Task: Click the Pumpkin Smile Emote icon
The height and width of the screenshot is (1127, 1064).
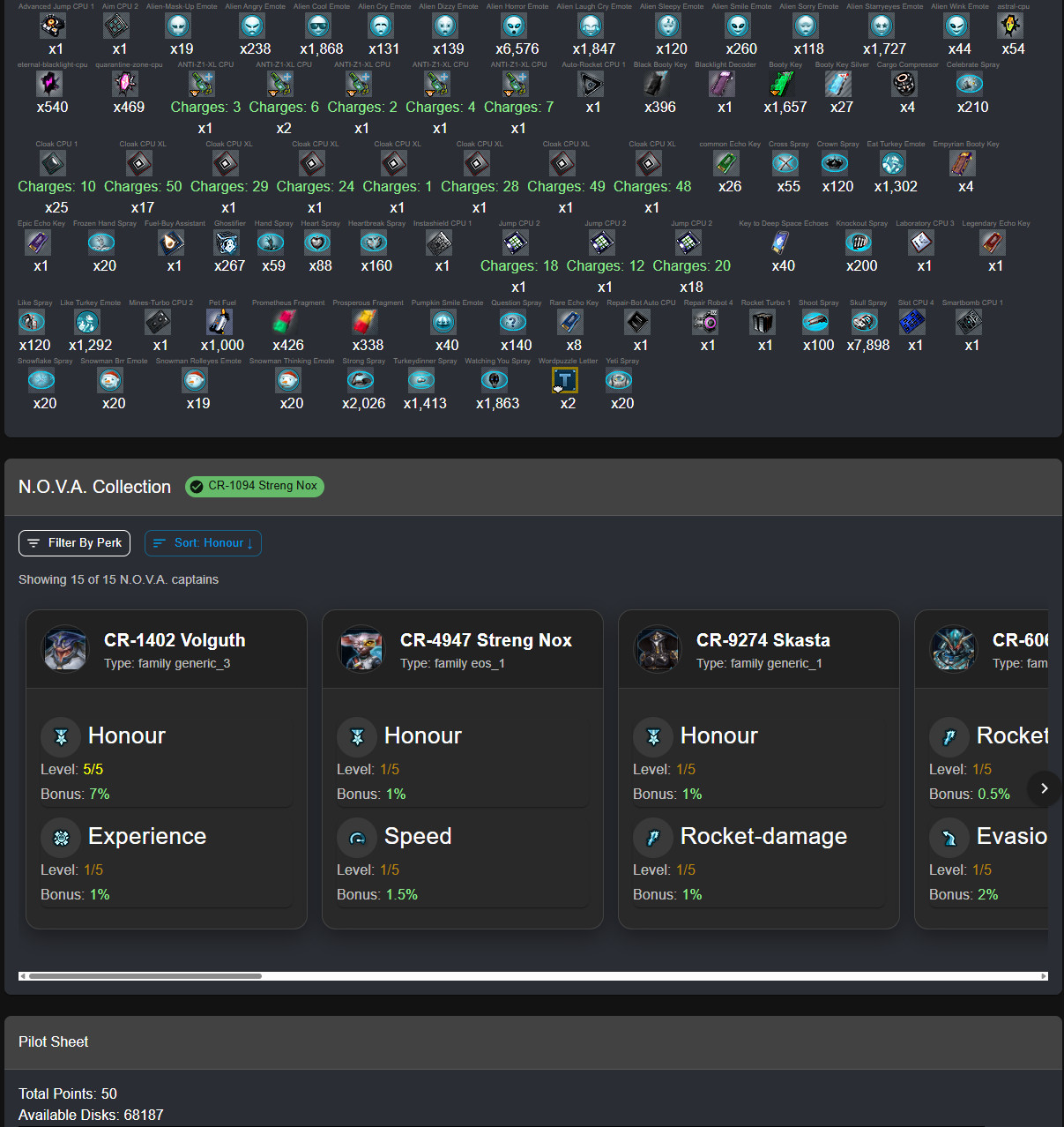Action: (444, 323)
